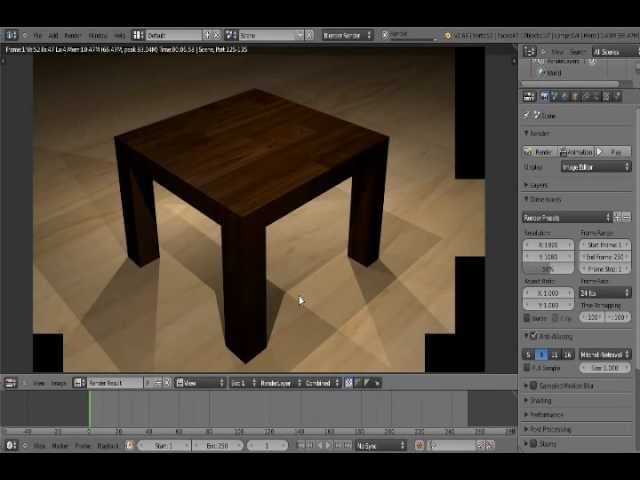Select the World properties tab icon
This screenshot has height=480, width=640.
(564, 97)
